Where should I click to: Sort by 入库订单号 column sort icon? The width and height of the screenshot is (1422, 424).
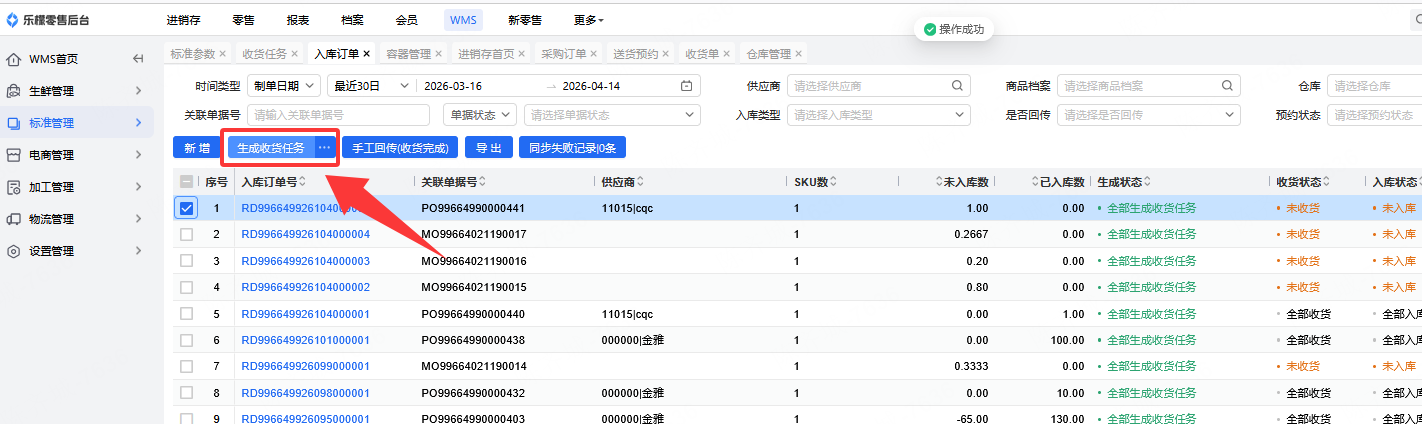(x=303, y=182)
